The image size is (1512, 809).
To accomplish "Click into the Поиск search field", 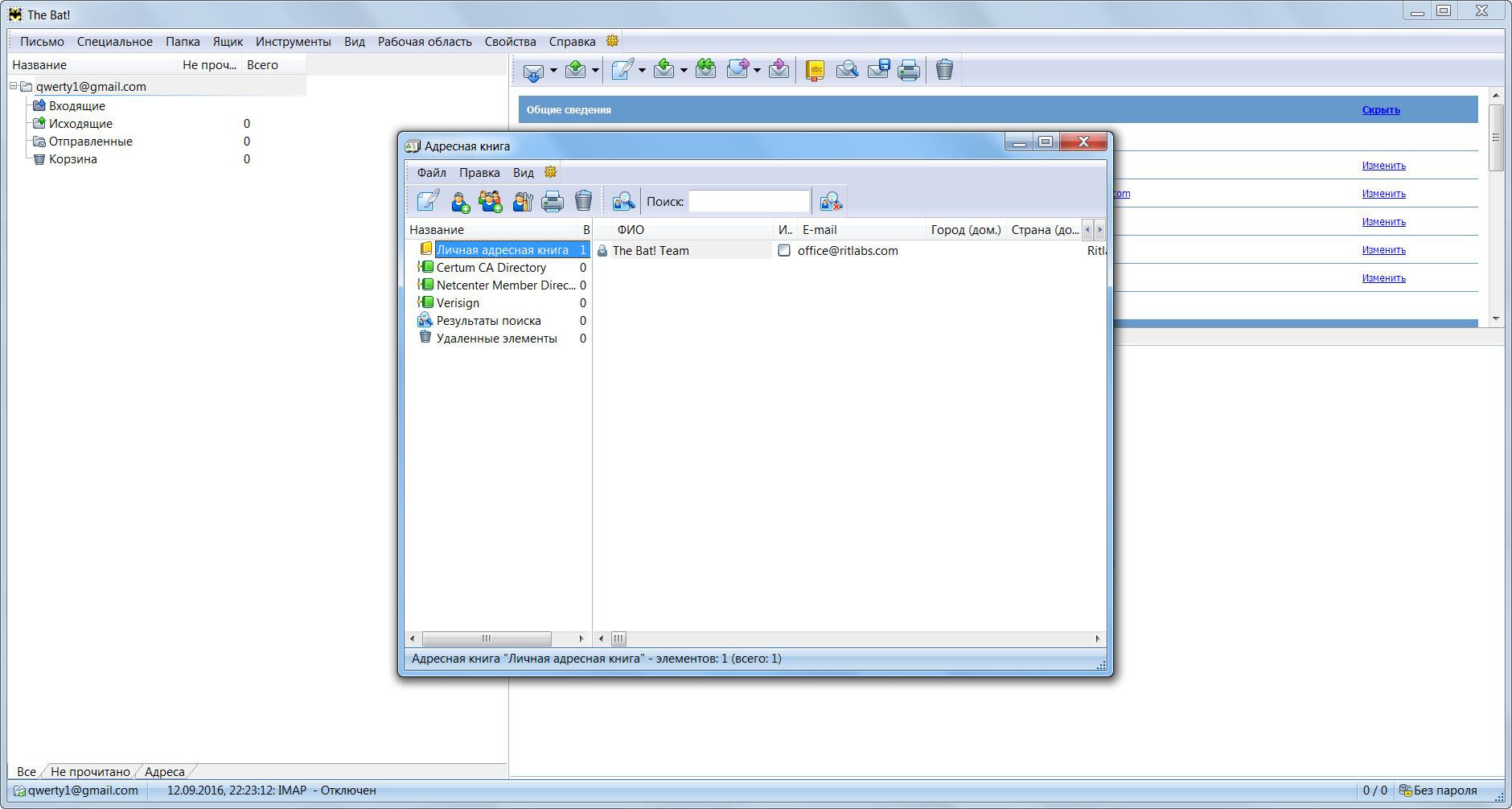I will click(x=749, y=201).
